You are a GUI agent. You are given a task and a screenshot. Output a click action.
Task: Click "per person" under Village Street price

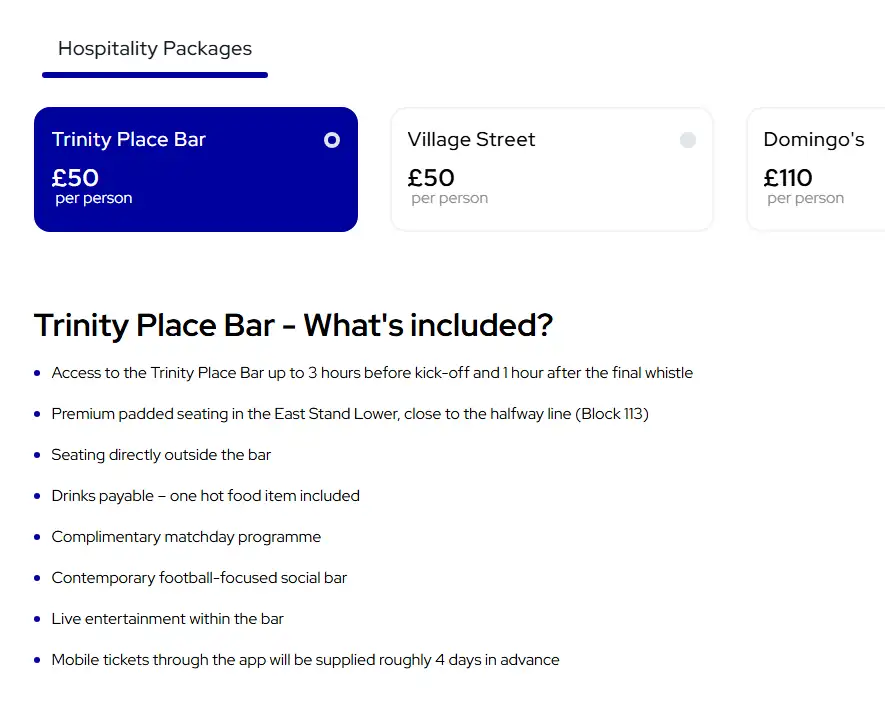pos(450,199)
